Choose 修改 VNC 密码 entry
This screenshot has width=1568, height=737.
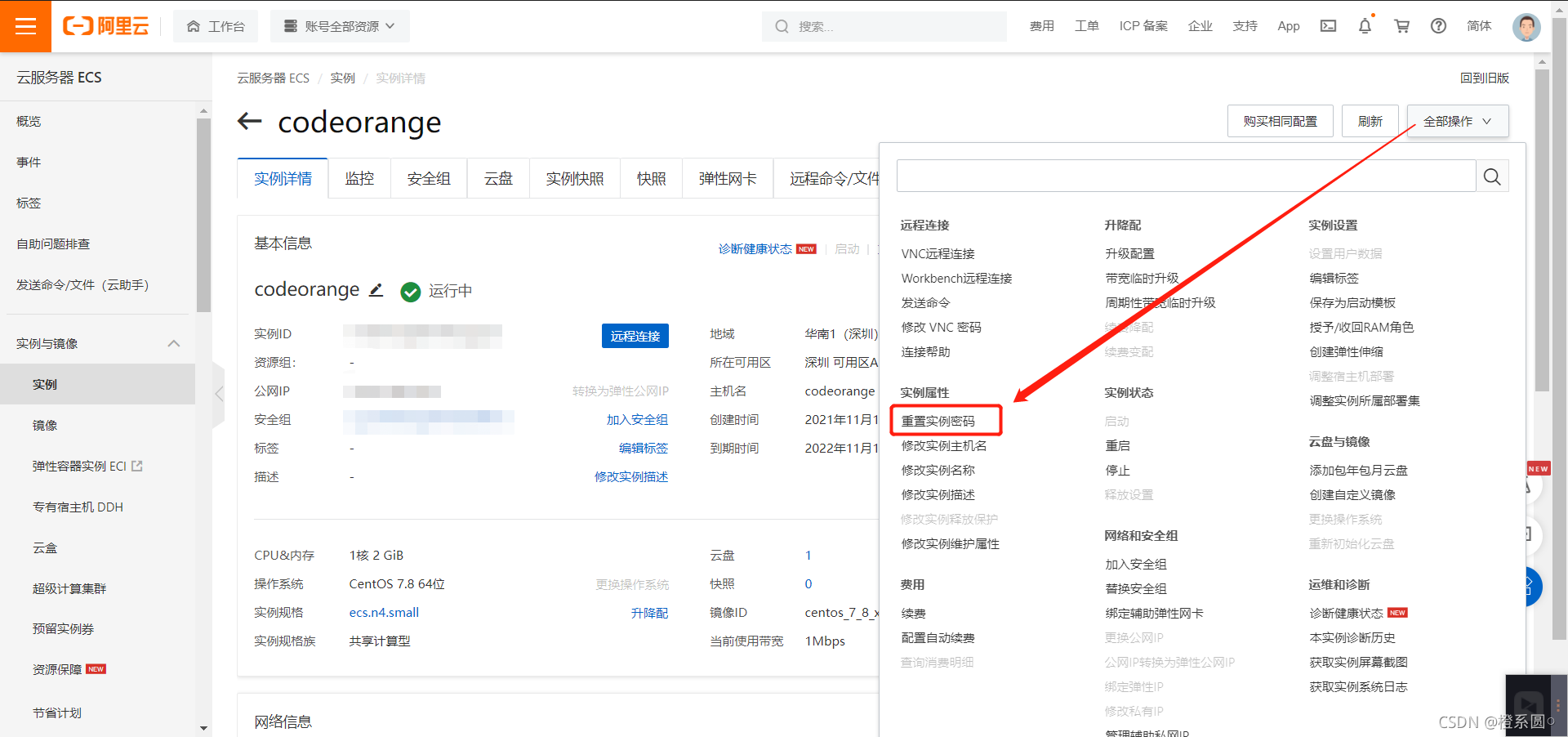[941, 328]
